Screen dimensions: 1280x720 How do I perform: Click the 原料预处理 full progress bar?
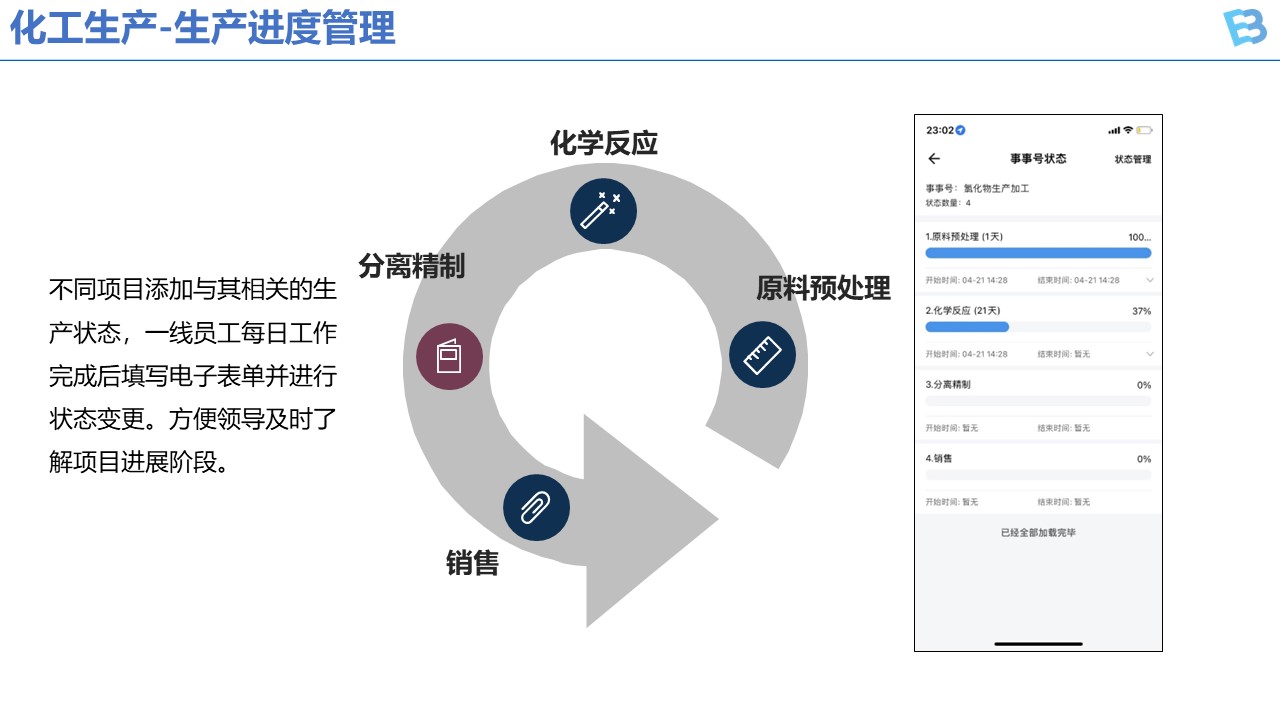(1038, 253)
